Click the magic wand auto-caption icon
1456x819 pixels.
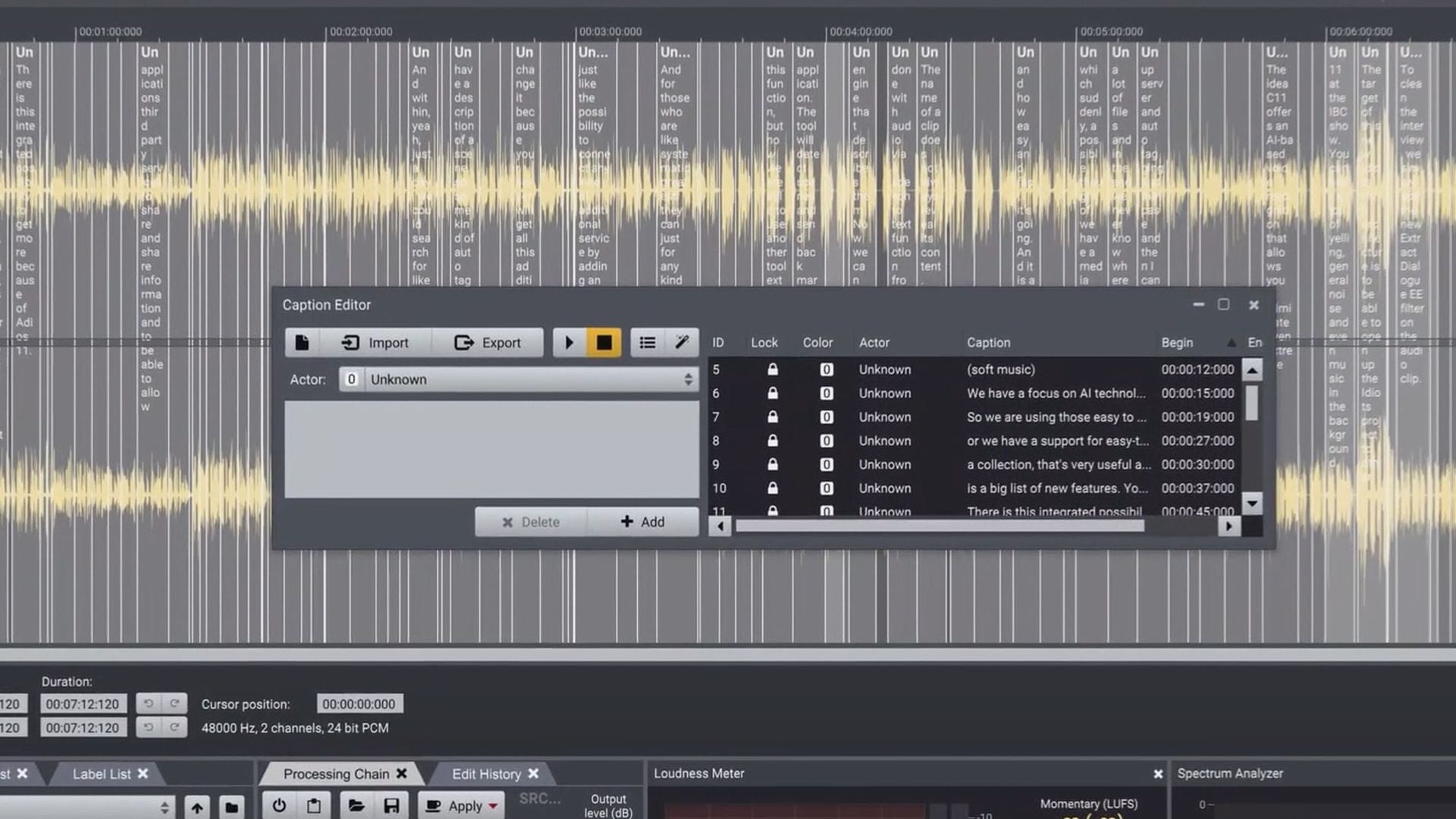point(682,343)
